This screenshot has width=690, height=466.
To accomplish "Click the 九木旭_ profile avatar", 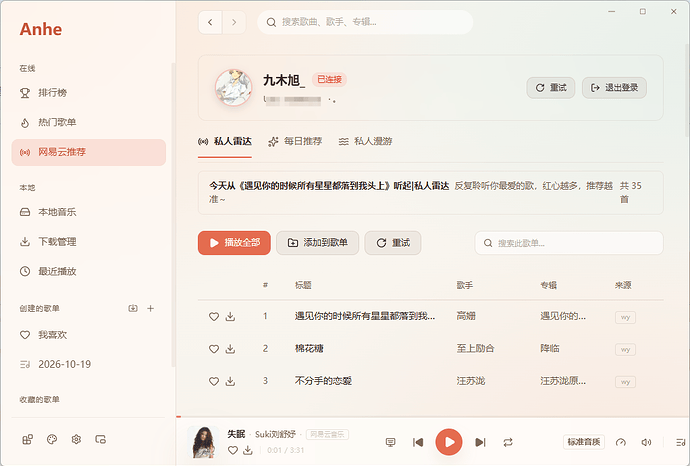I will tap(234, 88).
